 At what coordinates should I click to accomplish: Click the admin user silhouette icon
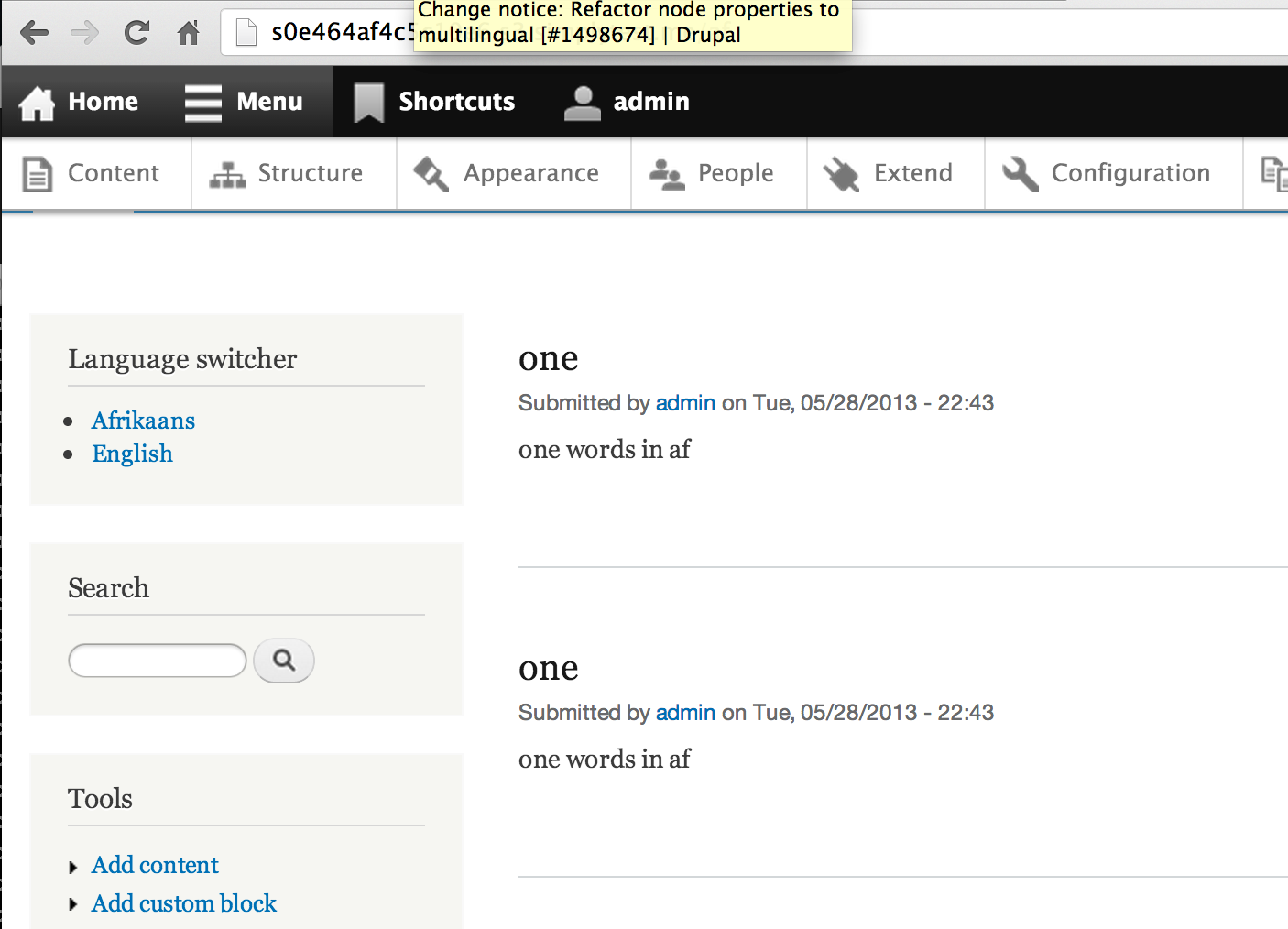(x=583, y=101)
